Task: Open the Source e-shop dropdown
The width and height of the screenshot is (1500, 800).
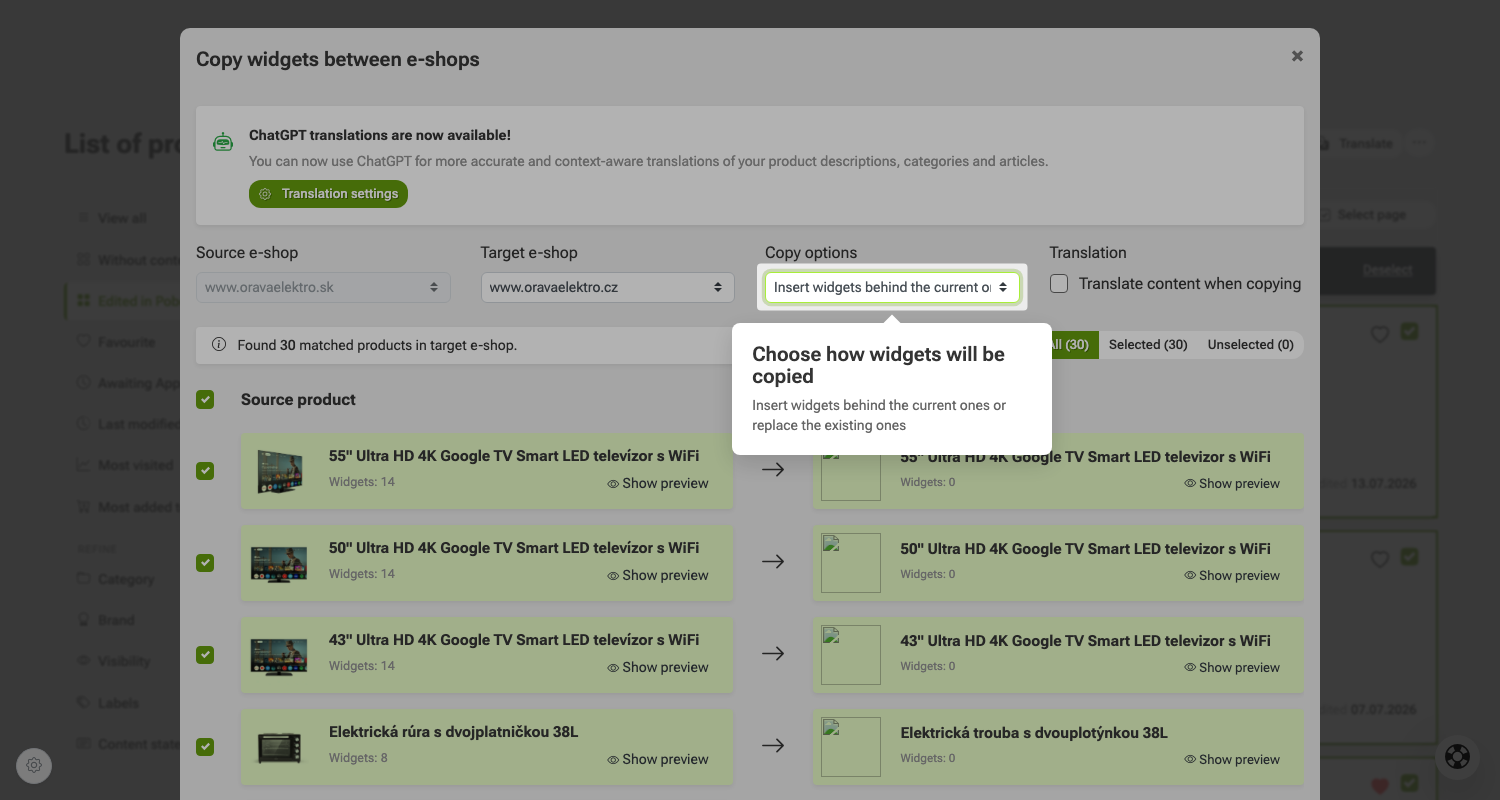Action: pos(323,287)
